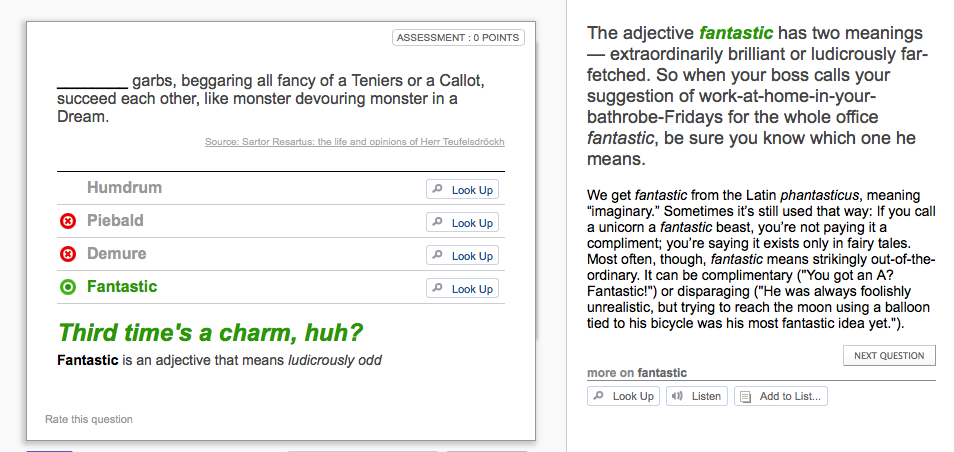The width and height of the screenshot is (954, 452).
Task: Go to the Next Question
Action: 889,355
